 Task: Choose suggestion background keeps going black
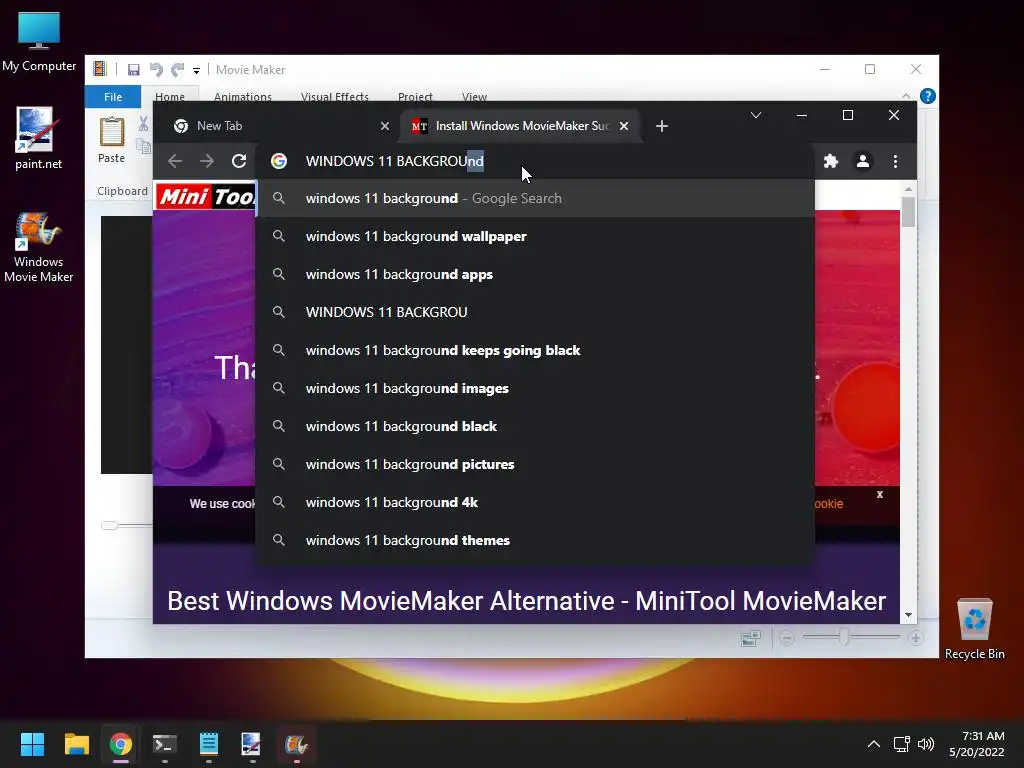(x=536, y=350)
